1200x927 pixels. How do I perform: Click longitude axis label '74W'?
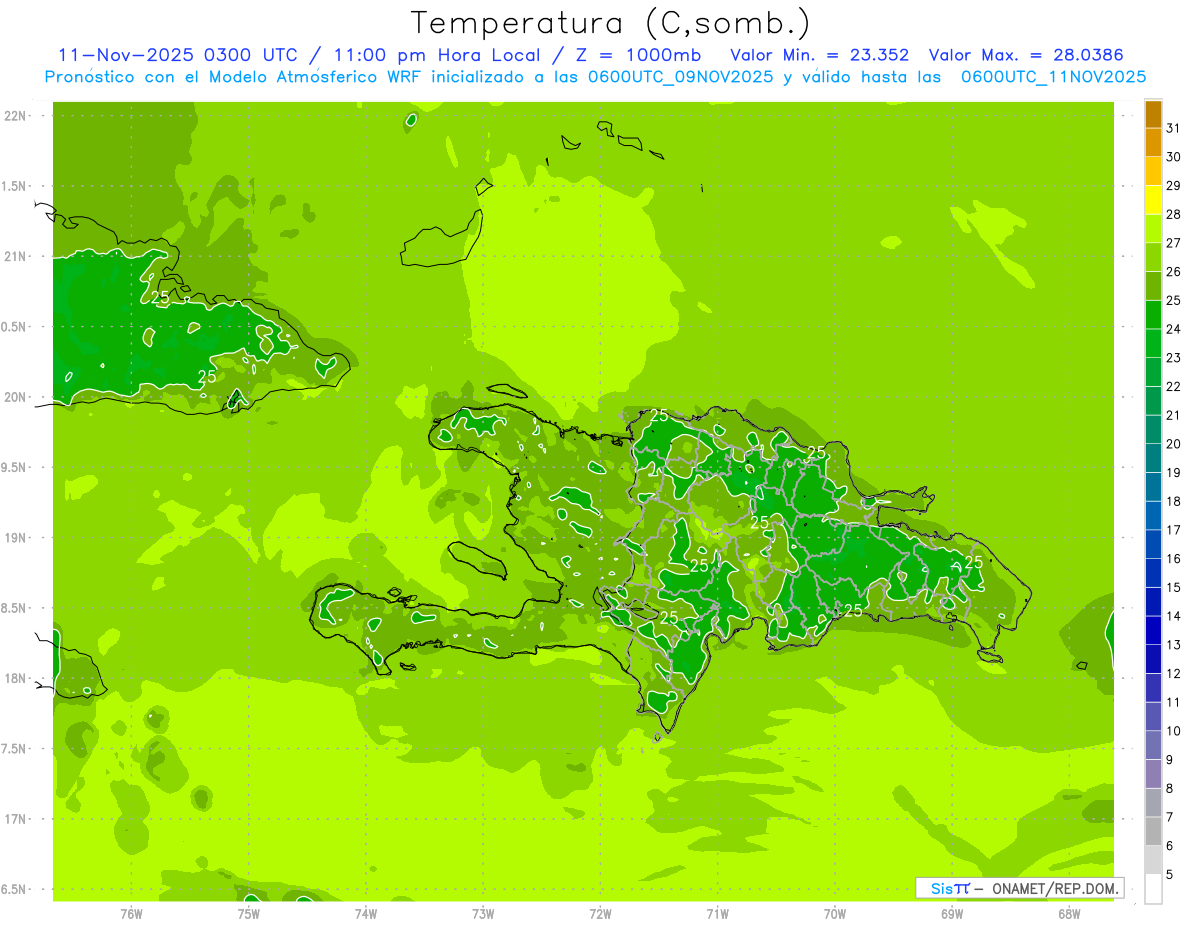[x=366, y=914]
